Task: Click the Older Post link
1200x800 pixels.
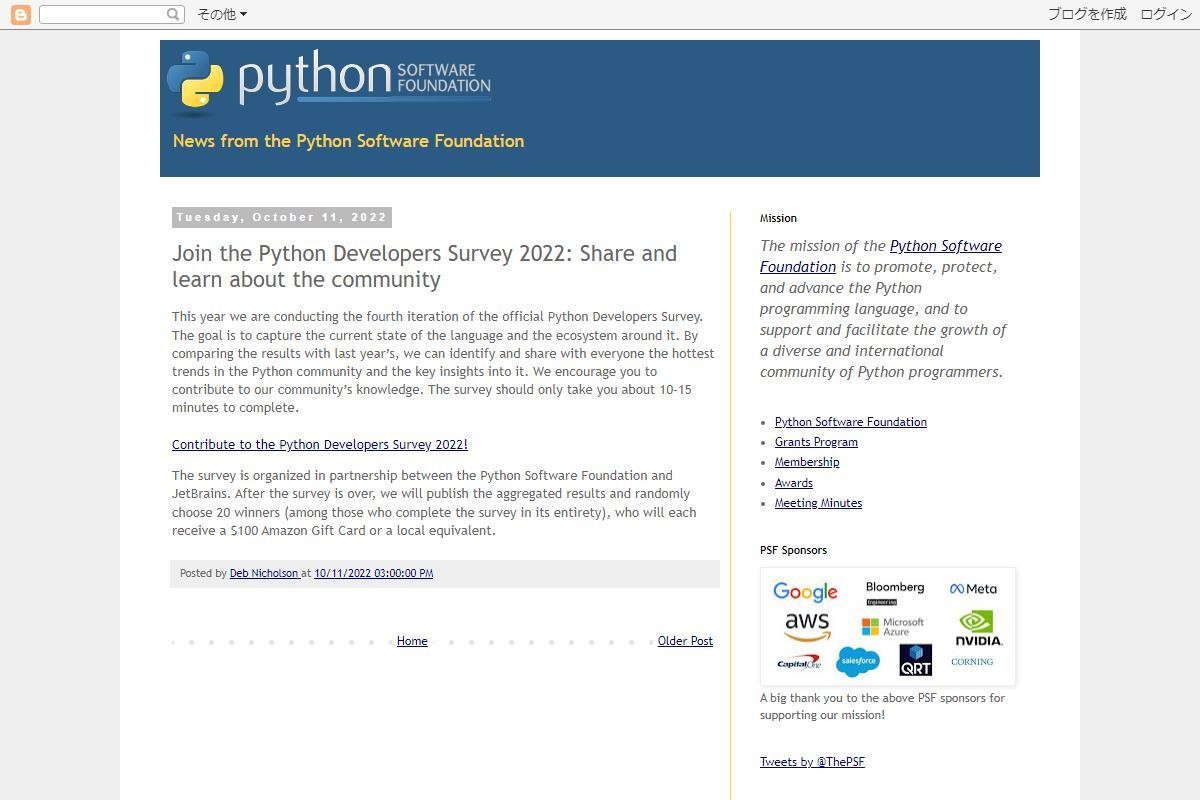Action: click(685, 640)
